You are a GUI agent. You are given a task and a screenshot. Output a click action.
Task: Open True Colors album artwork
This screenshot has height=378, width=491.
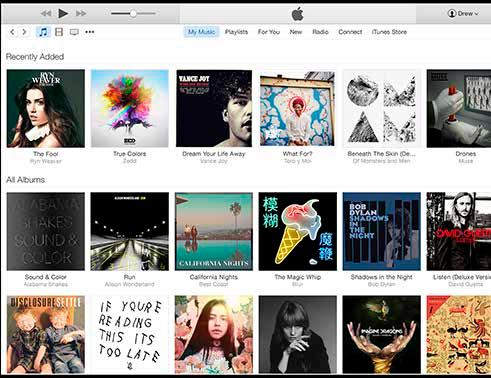[130, 108]
